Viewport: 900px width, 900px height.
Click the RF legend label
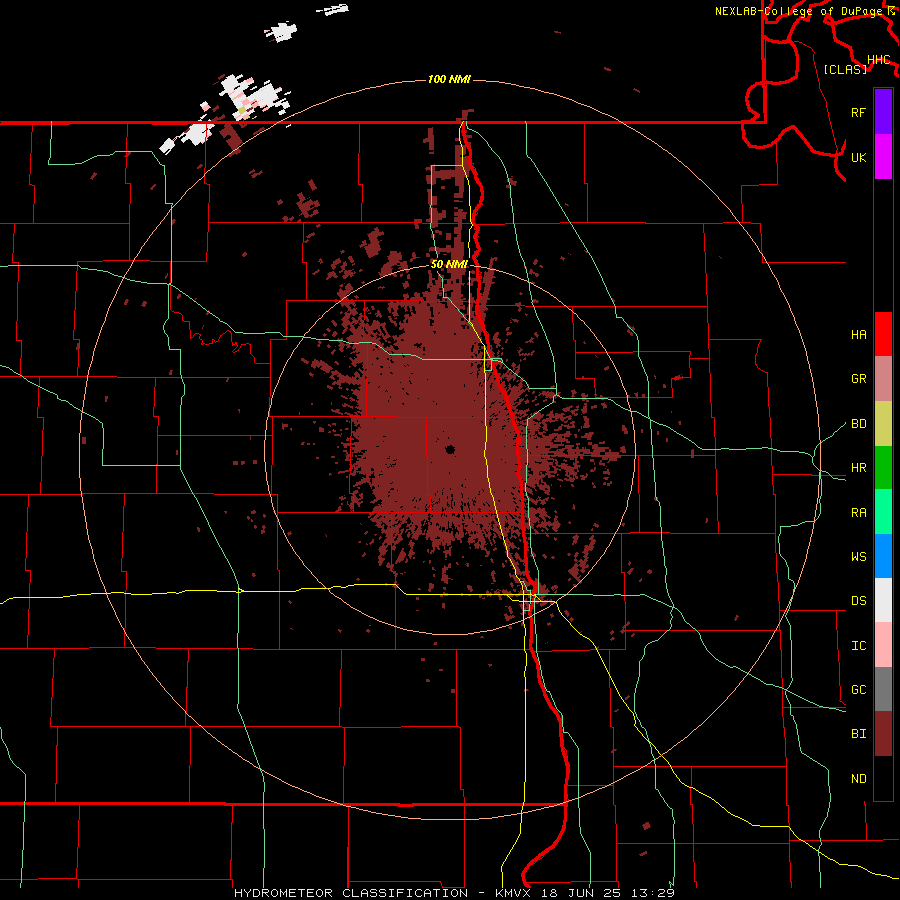point(859,112)
